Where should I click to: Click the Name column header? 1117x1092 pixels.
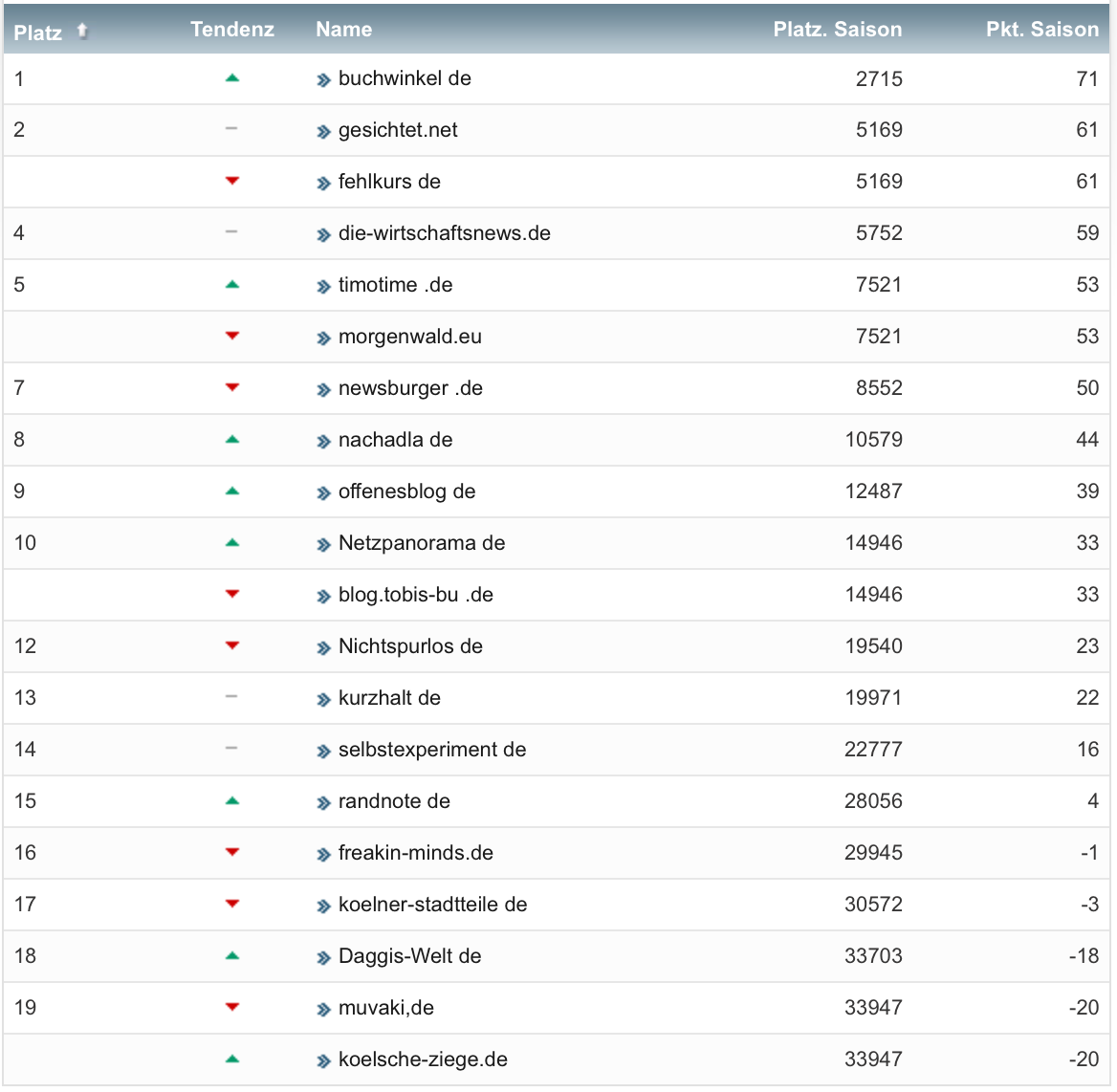[x=344, y=30]
